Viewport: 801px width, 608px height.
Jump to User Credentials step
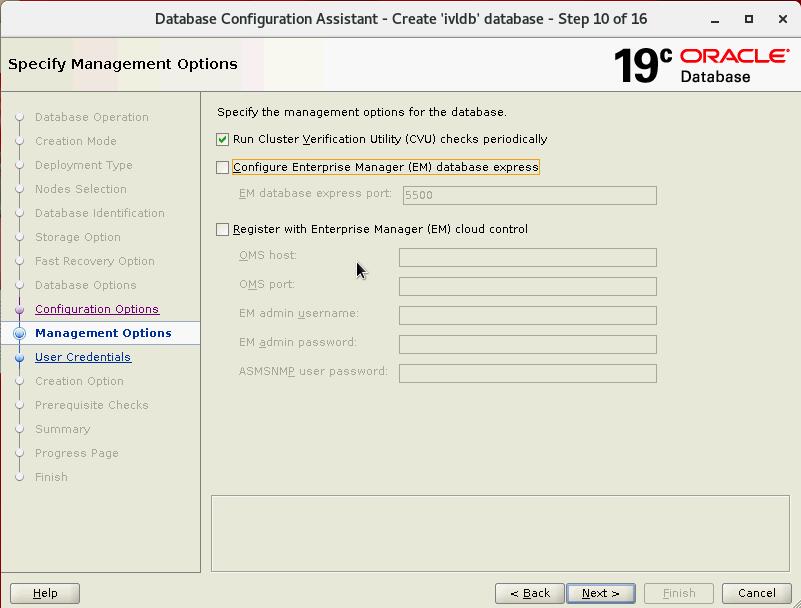83,358
